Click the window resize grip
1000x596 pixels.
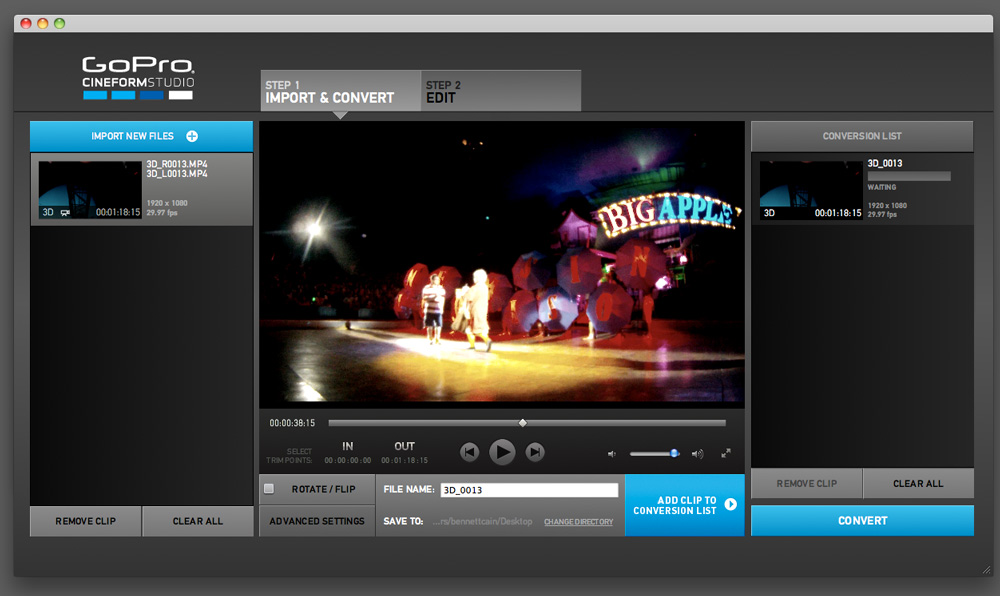tap(987, 569)
